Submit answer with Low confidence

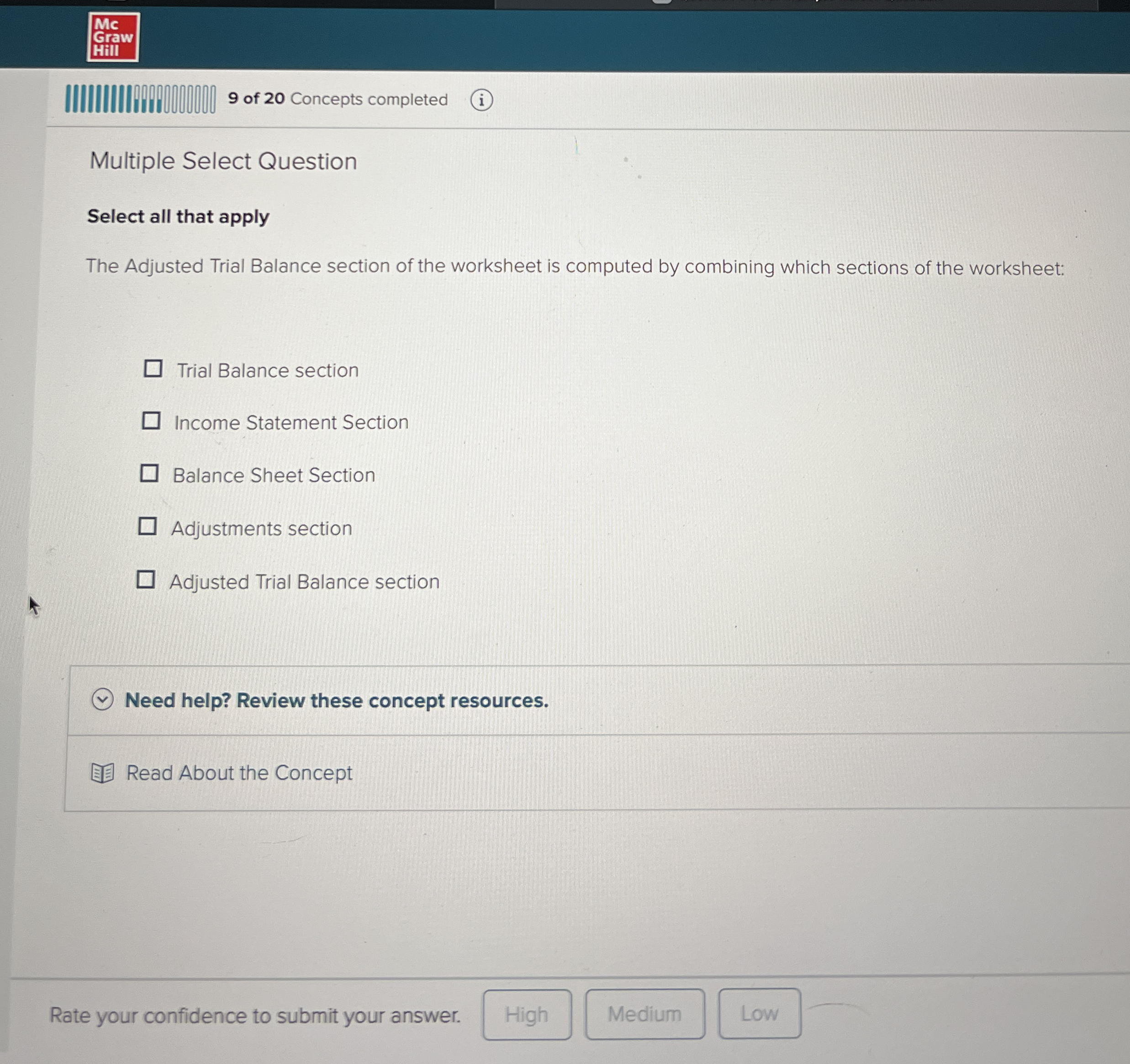click(x=759, y=1013)
